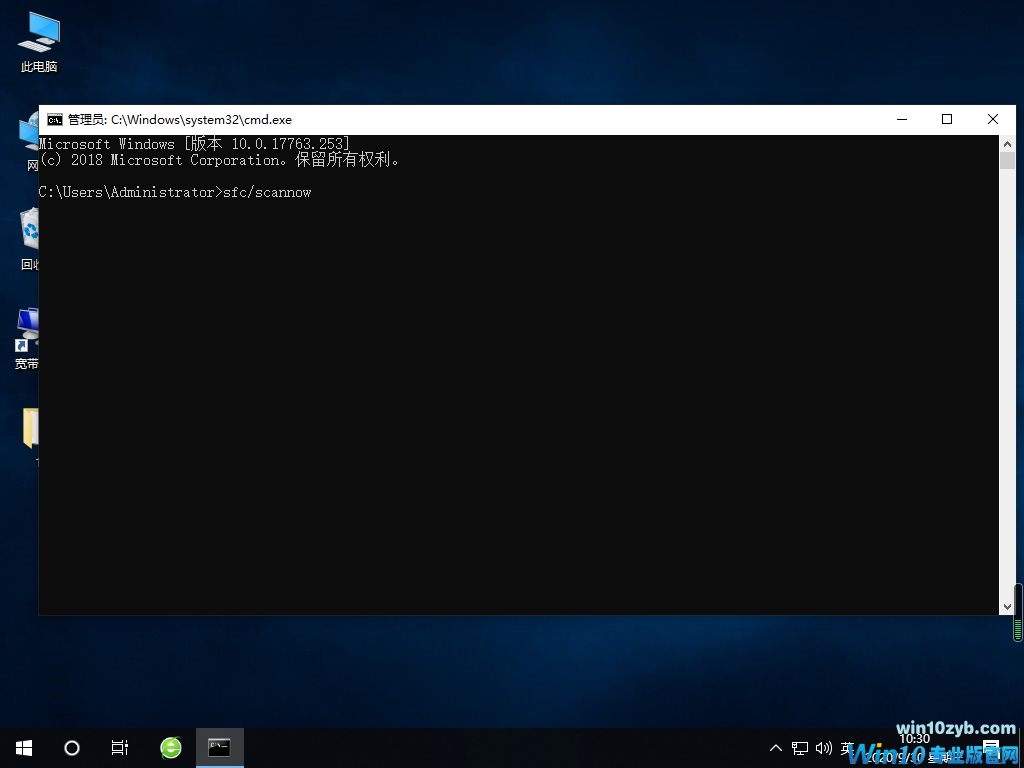Click the taskbar clock showing 10:30

click(x=914, y=746)
